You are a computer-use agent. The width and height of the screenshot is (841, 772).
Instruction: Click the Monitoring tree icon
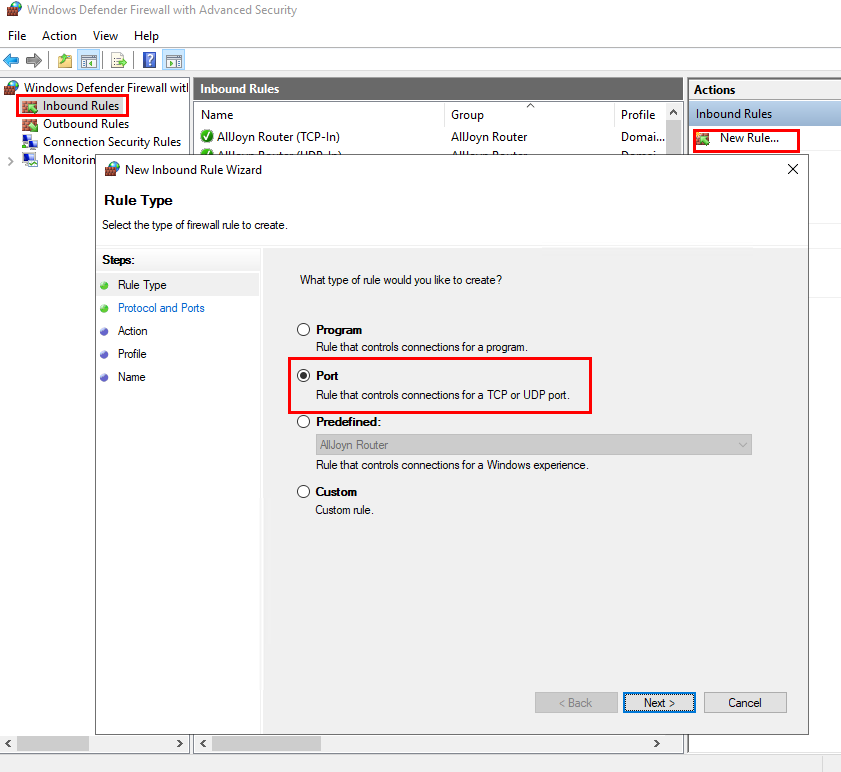coord(29,160)
